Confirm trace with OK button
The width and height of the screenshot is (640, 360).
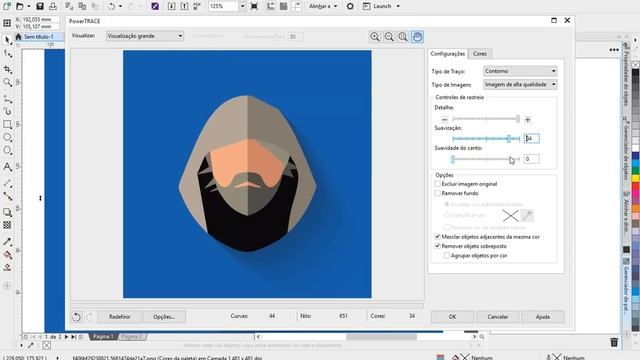(452, 317)
